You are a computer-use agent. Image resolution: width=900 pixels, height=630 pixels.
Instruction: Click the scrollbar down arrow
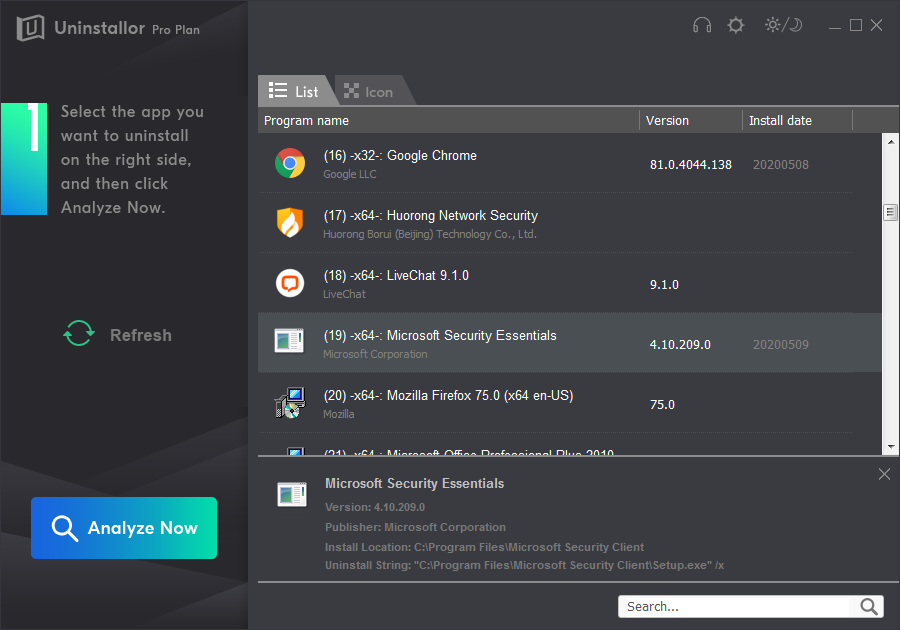(x=891, y=446)
